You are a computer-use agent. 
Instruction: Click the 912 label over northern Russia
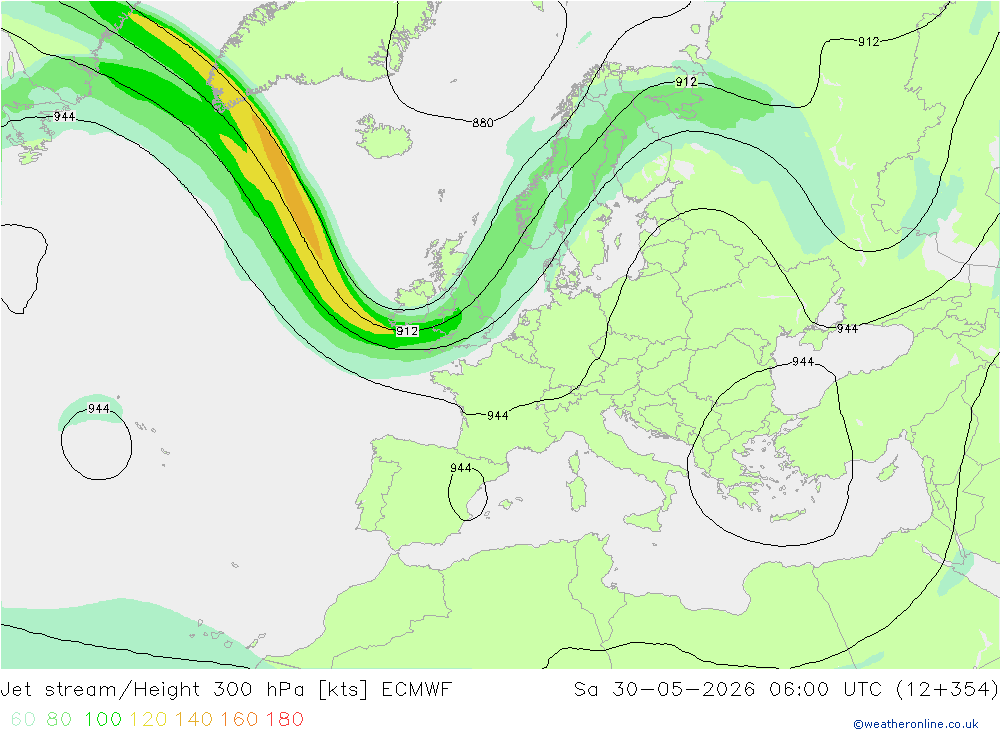[x=869, y=41]
